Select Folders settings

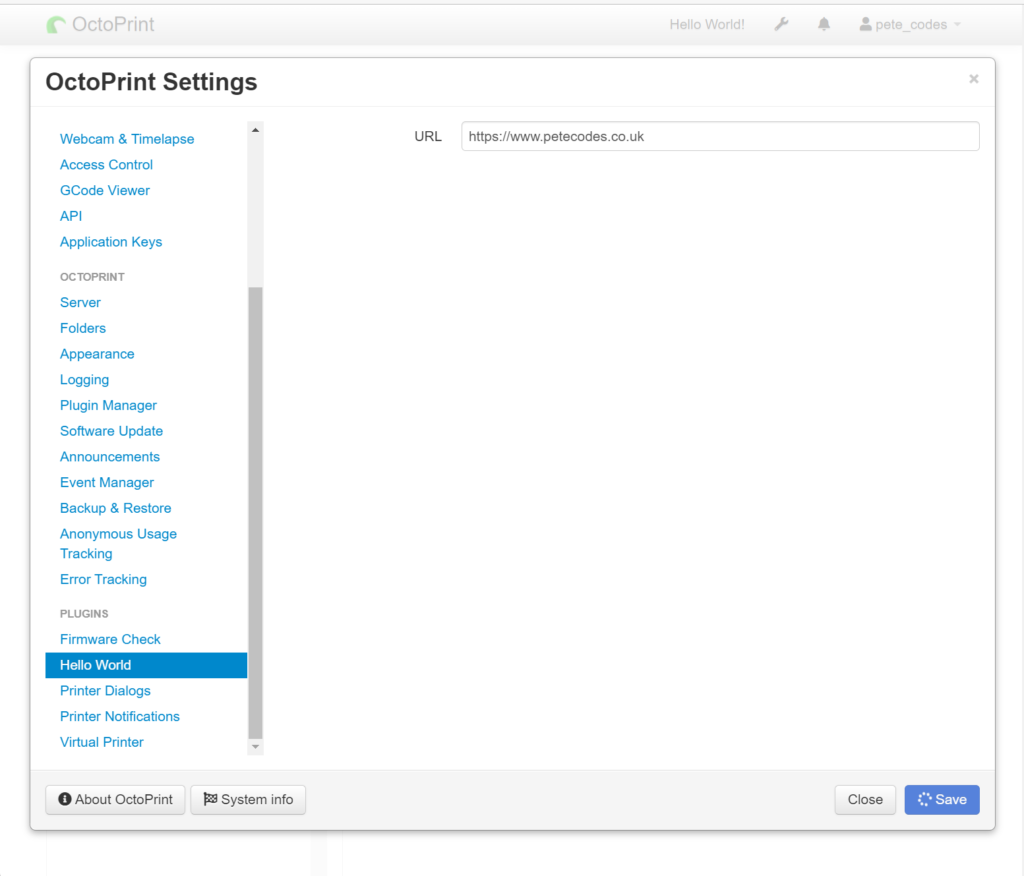pyautogui.click(x=83, y=328)
